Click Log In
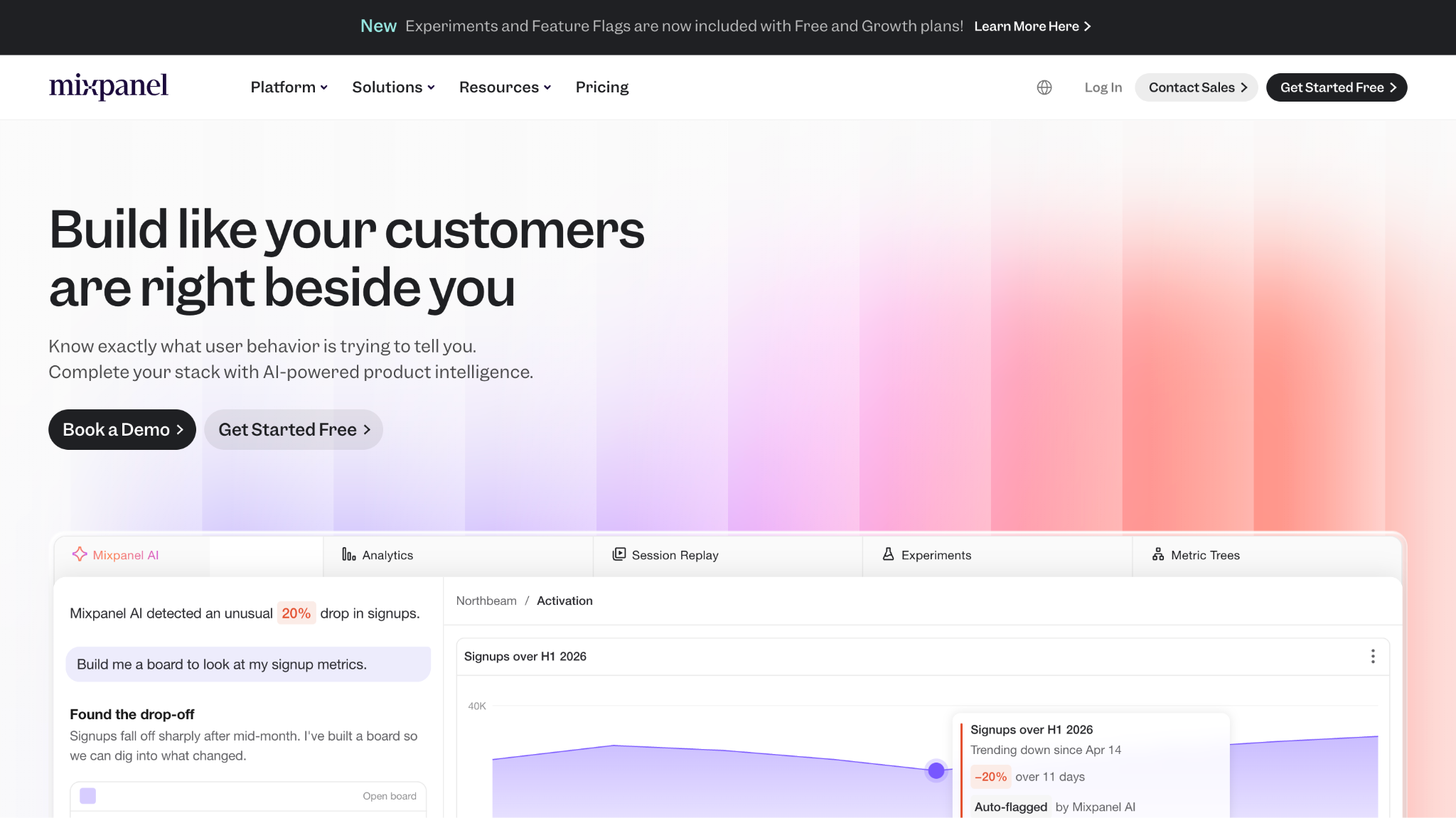Screen dimensions: 1456x818 [x=1103, y=87]
